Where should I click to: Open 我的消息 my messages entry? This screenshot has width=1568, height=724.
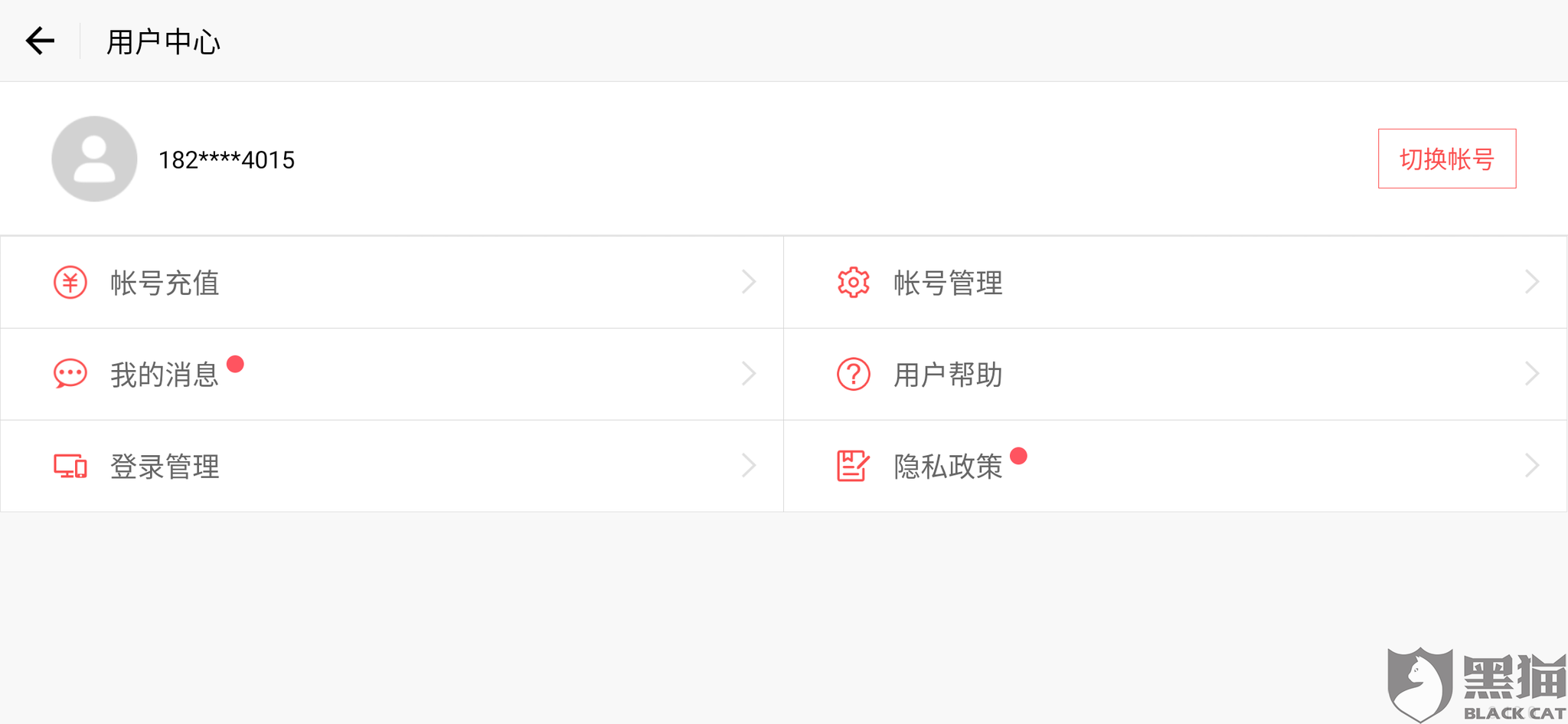(165, 375)
